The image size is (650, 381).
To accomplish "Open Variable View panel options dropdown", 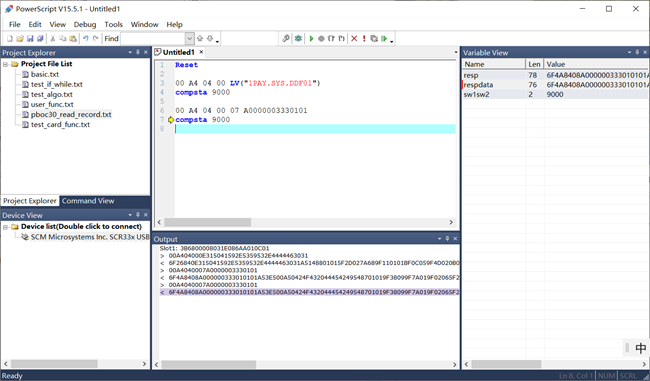I will pos(629,52).
